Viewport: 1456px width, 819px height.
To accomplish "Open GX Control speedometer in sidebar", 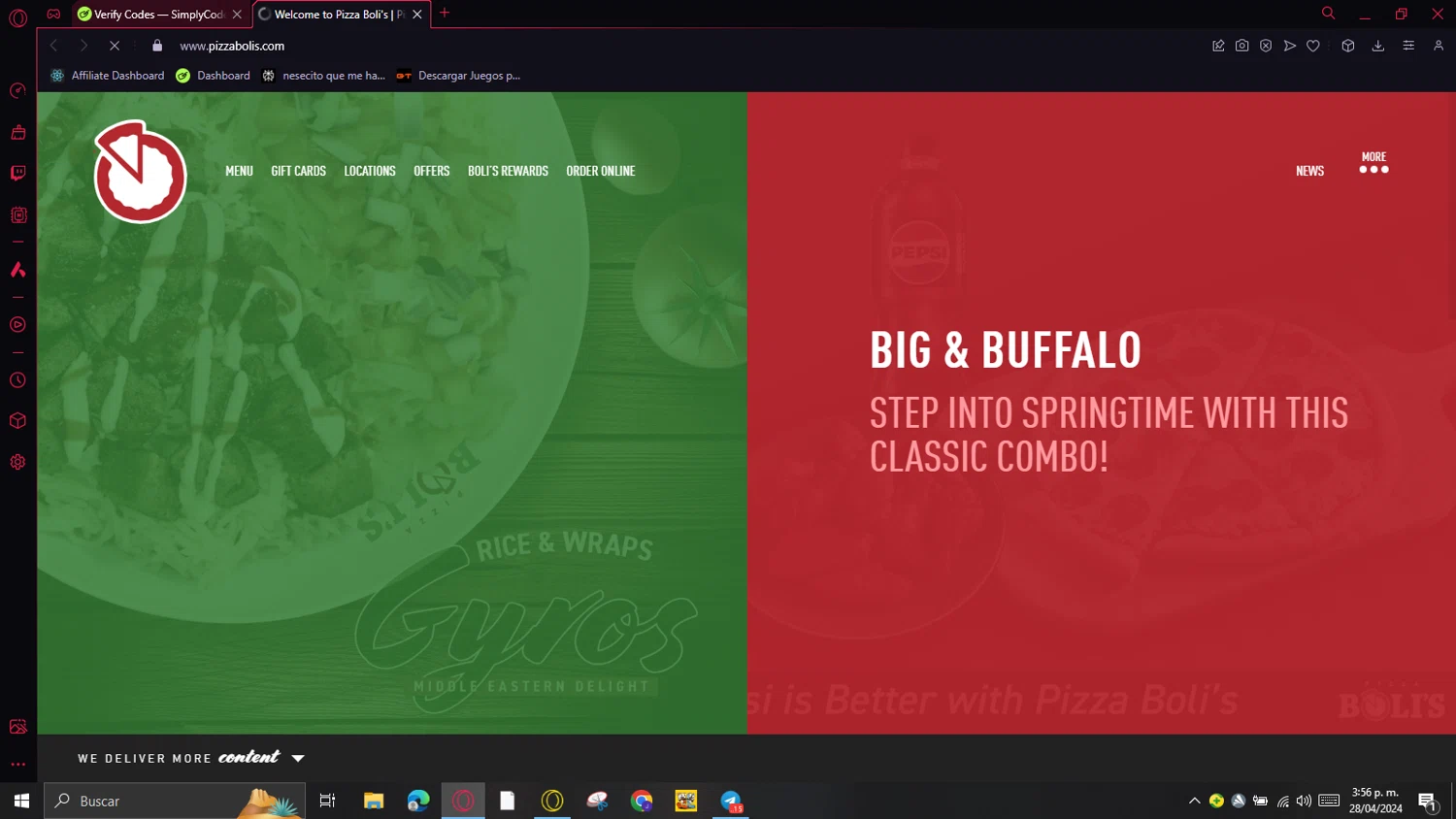I will click(17, 90).
